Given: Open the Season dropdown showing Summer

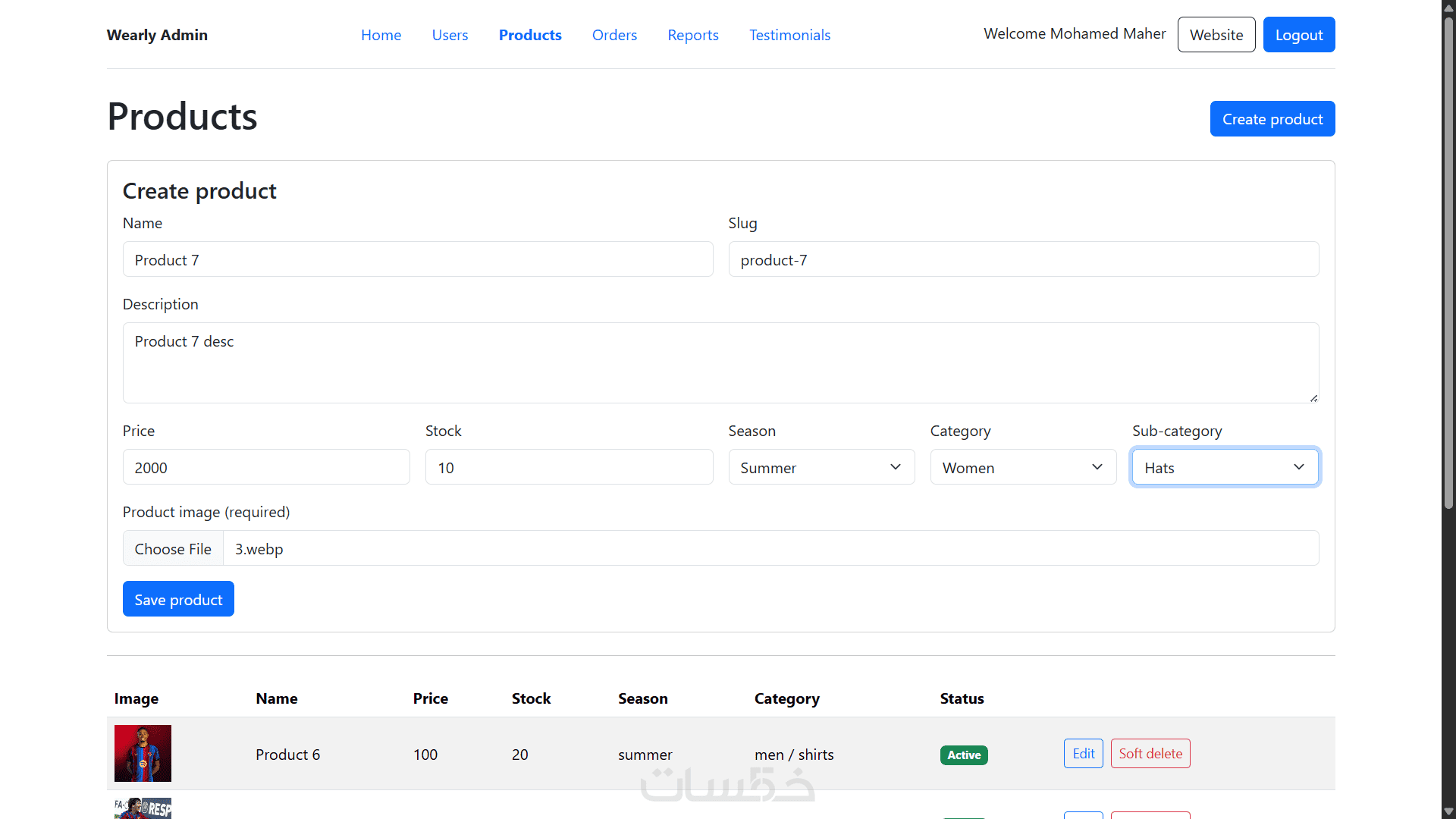Looking at the screenshot, I should click(x=821, y=467).
